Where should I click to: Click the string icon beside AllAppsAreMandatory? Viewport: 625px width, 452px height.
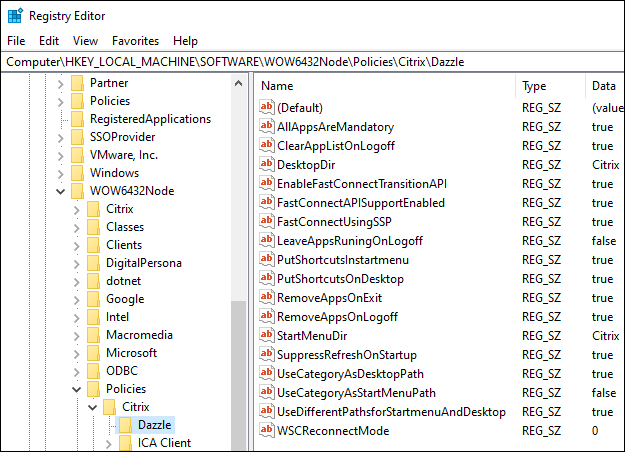pos(267,127)
